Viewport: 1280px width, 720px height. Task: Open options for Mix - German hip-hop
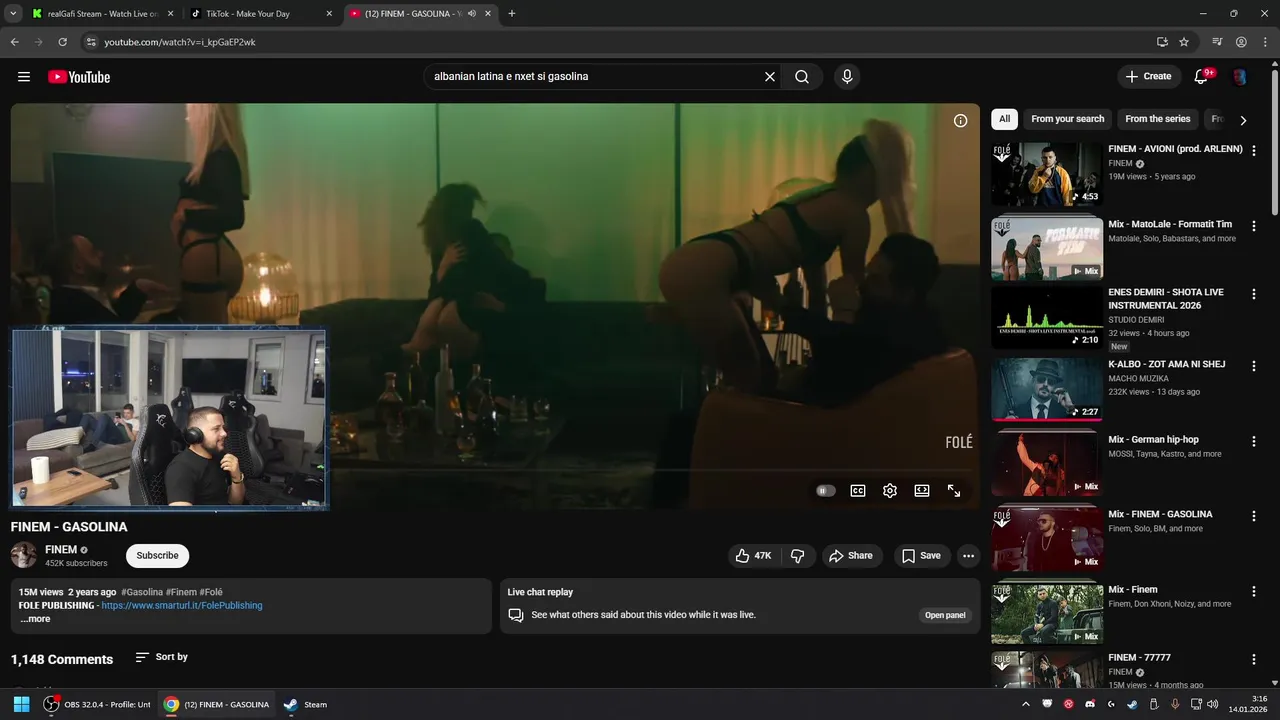pos(1254,441)
